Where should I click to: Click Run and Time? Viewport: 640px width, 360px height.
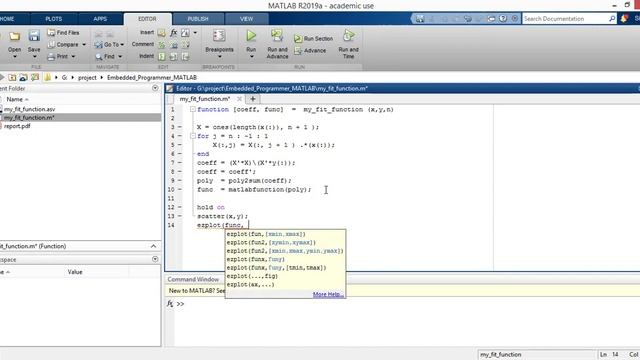(348, 44)
